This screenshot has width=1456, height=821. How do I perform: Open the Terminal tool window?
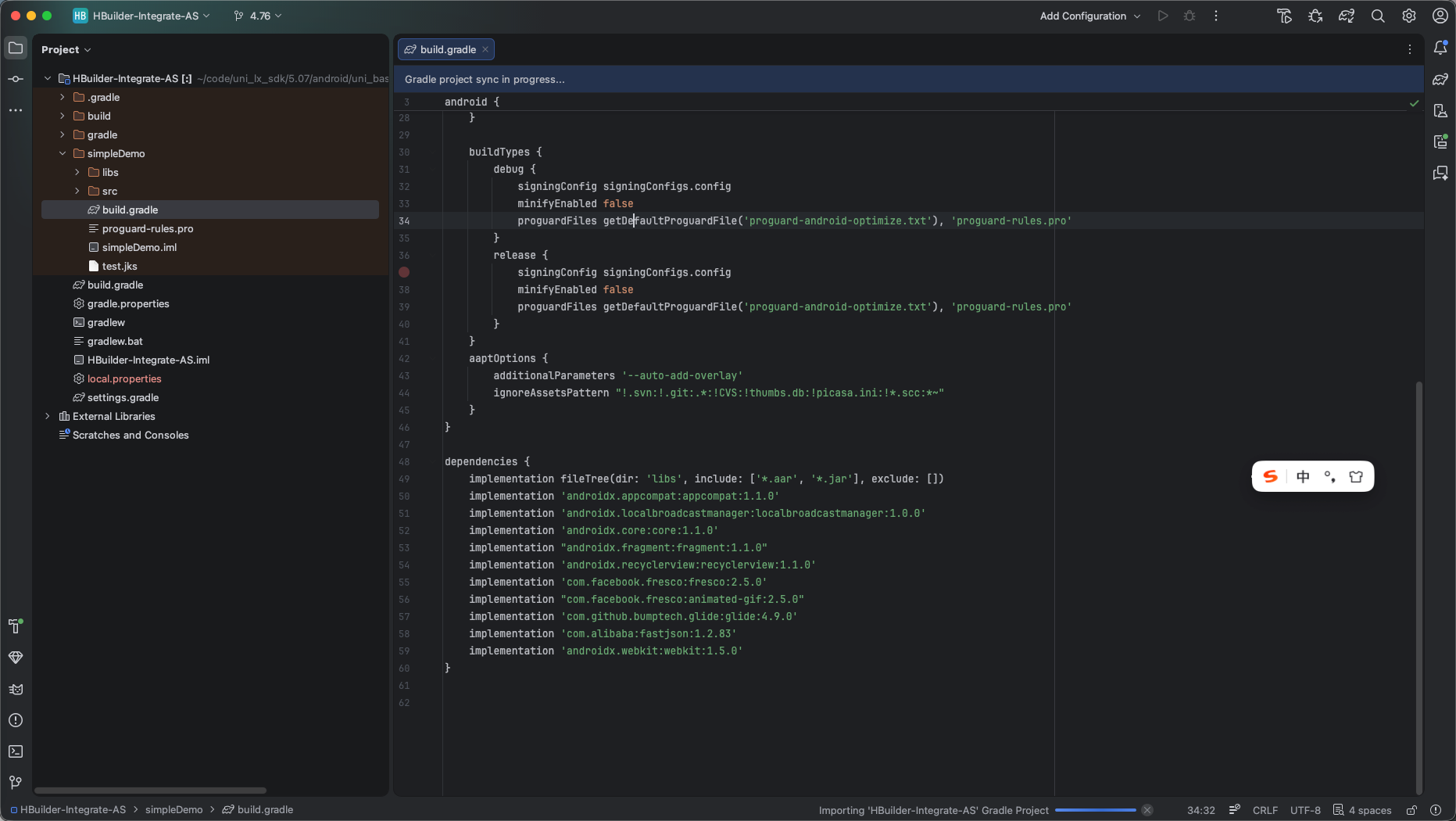(x=16, y=751)
